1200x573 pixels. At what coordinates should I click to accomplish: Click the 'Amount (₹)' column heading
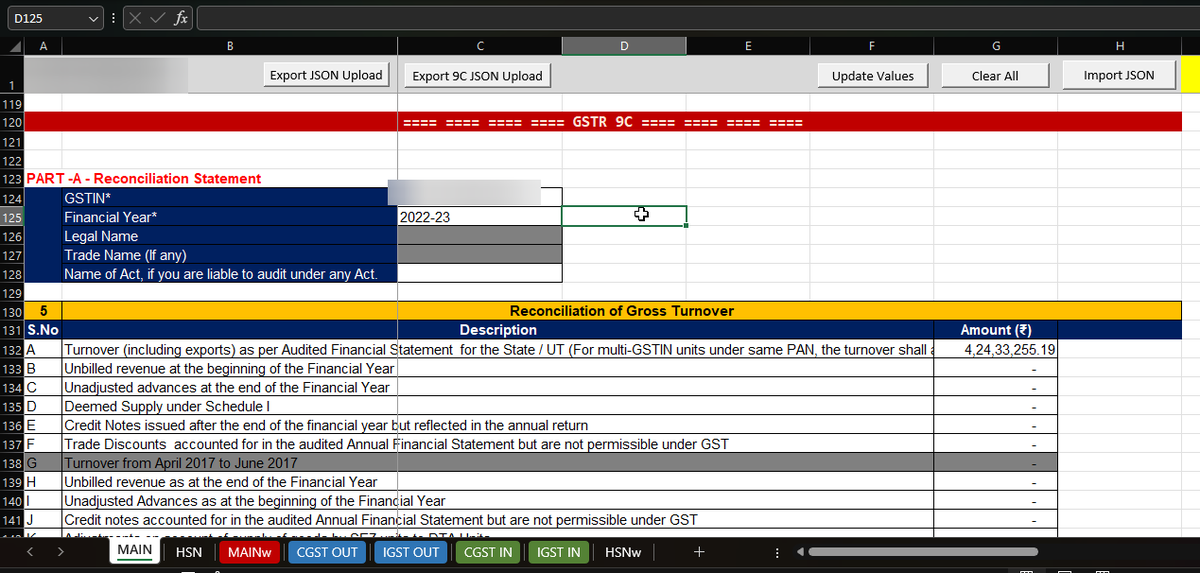click(x=995, y=330)
